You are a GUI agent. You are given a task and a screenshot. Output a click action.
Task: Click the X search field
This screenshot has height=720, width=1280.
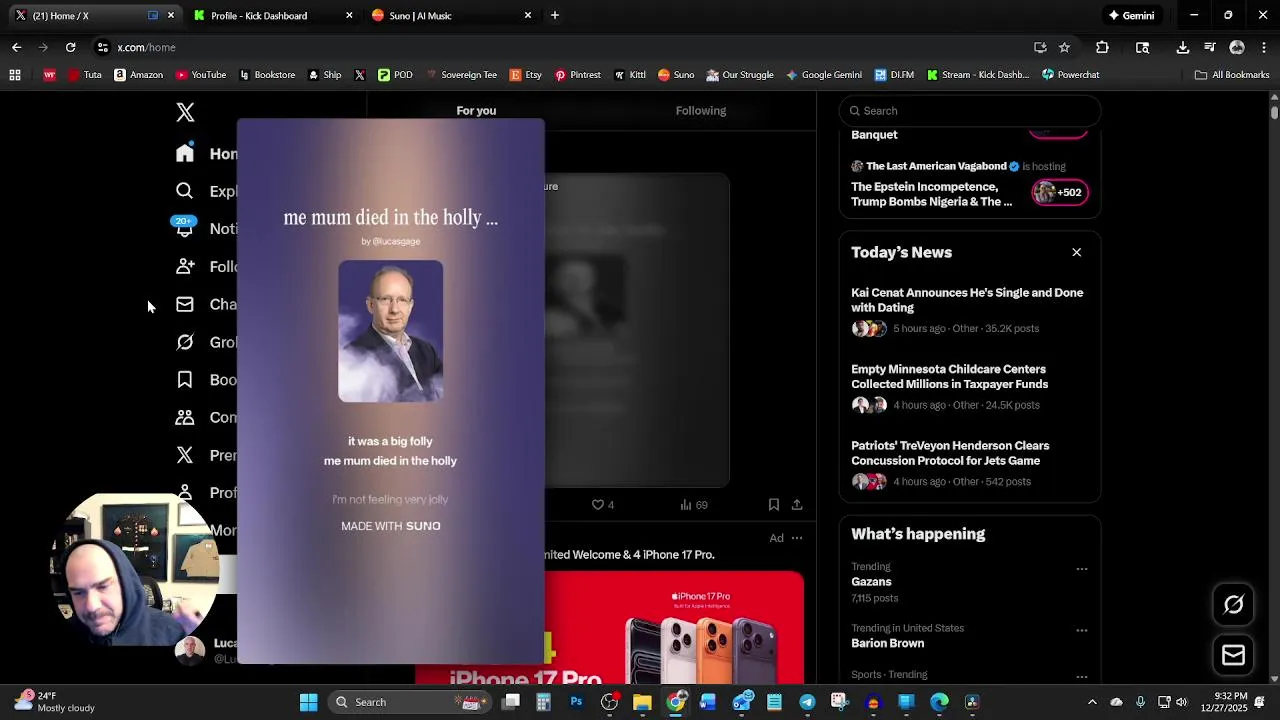pyautogui.click(x=969, y=111)
